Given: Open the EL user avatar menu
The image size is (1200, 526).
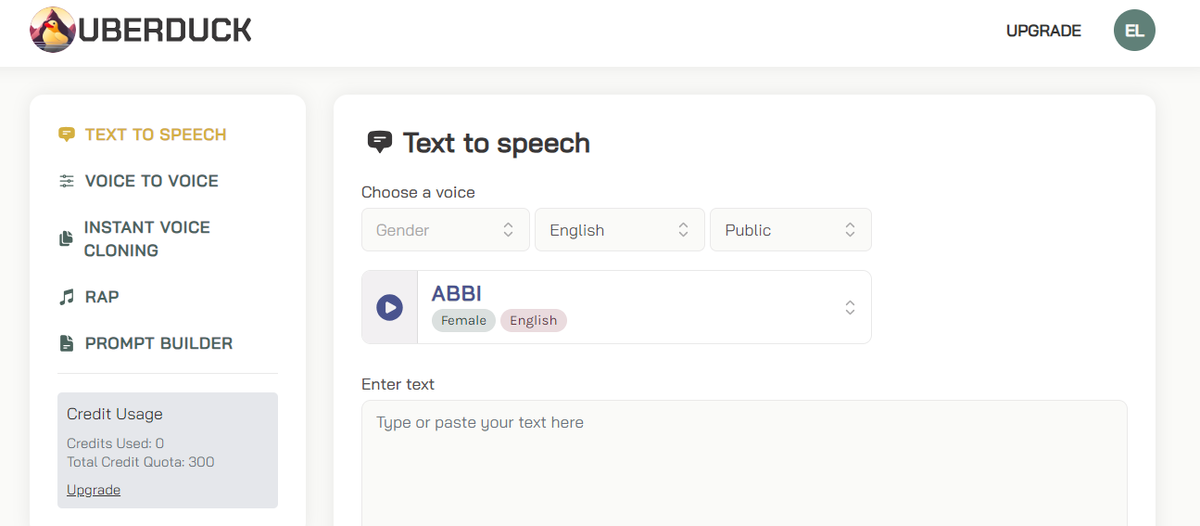Looking at the screenshot, I should click(1134, 30).
